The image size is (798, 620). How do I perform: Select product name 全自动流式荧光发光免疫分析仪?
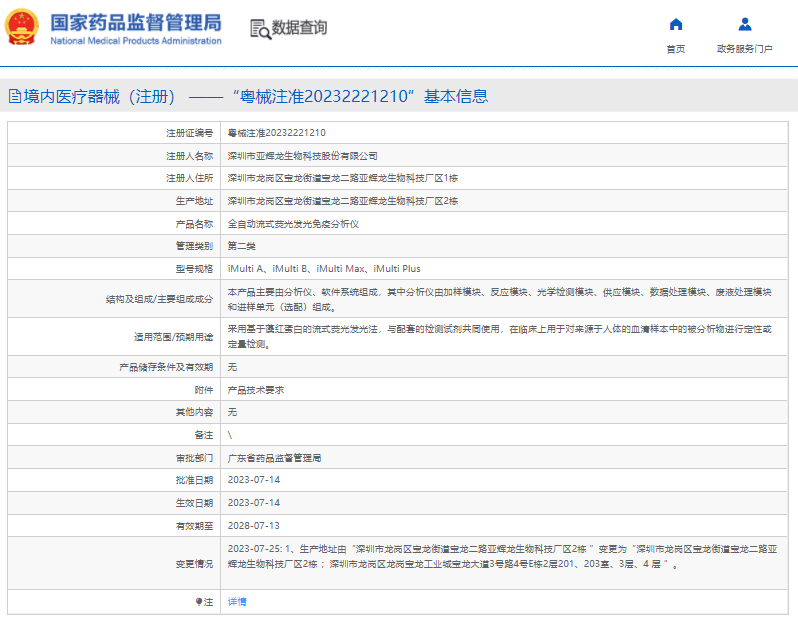click(293, 224)
